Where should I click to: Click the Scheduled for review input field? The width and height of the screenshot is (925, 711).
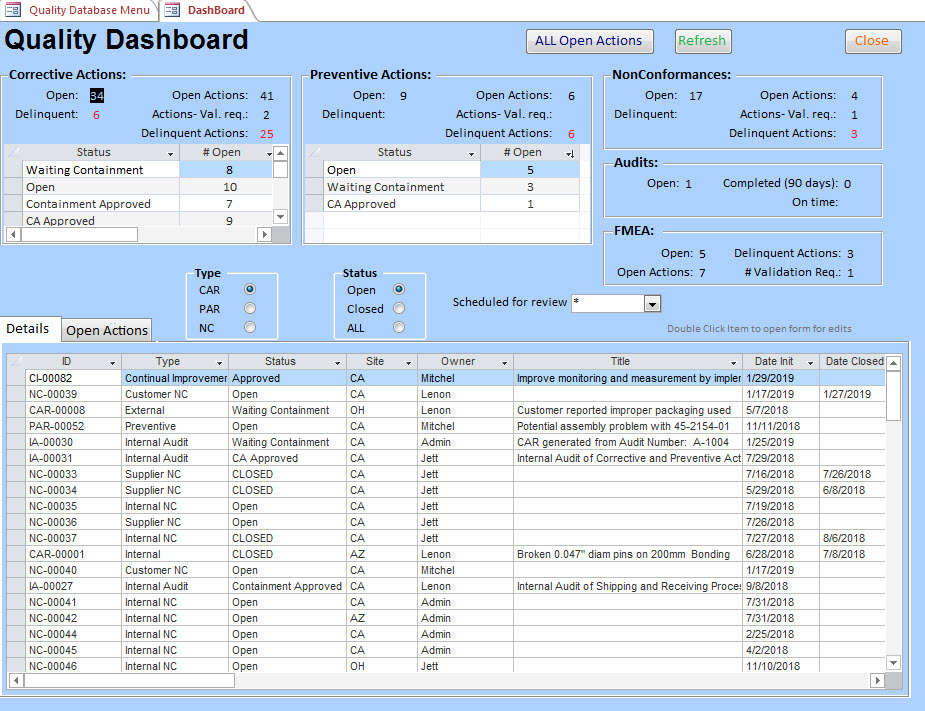[x=608, y=303]
